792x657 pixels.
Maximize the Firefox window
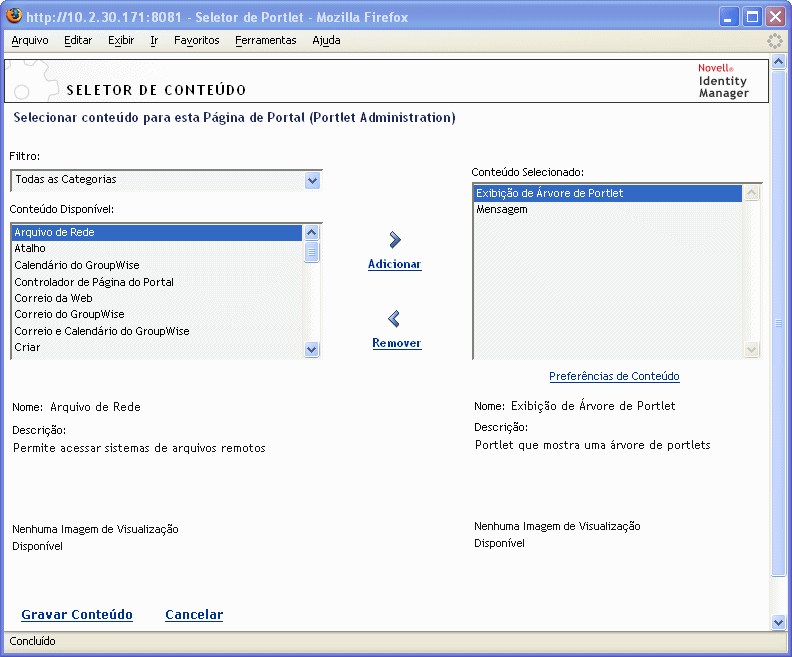752,17
